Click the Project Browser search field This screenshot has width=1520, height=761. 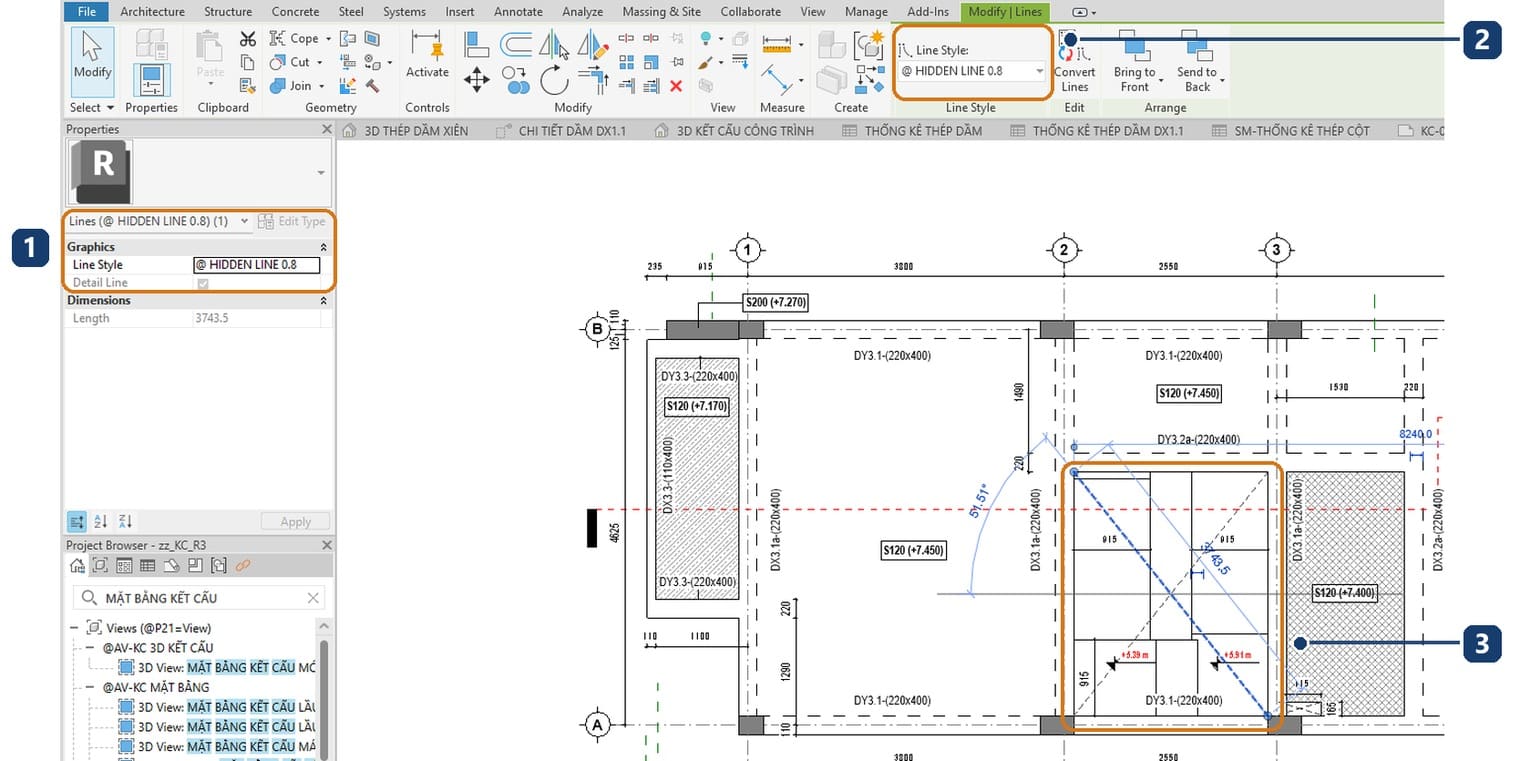199,597
